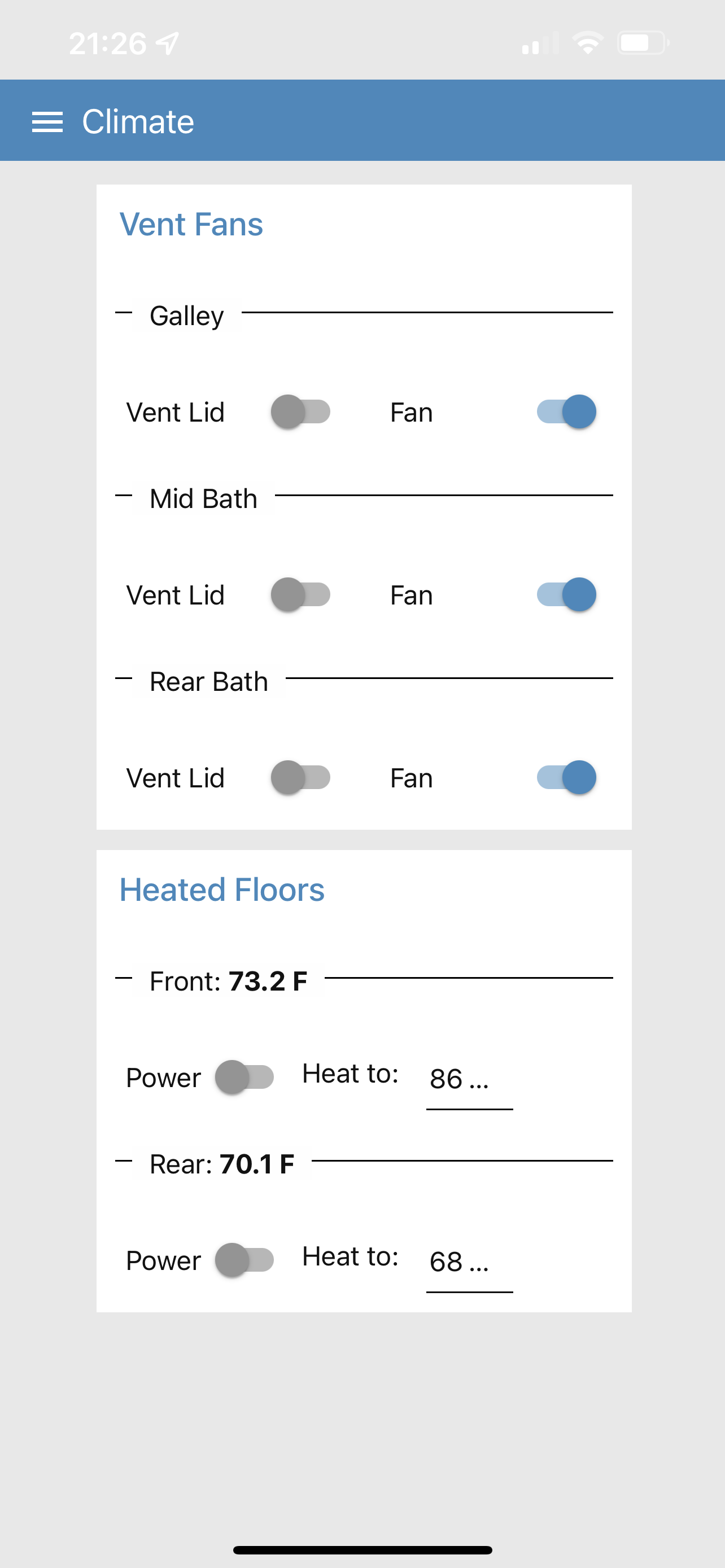The image size is (725, 1568).
Task: Enable Rear heated floor Power switch
Action: (x=244, y=1260)
